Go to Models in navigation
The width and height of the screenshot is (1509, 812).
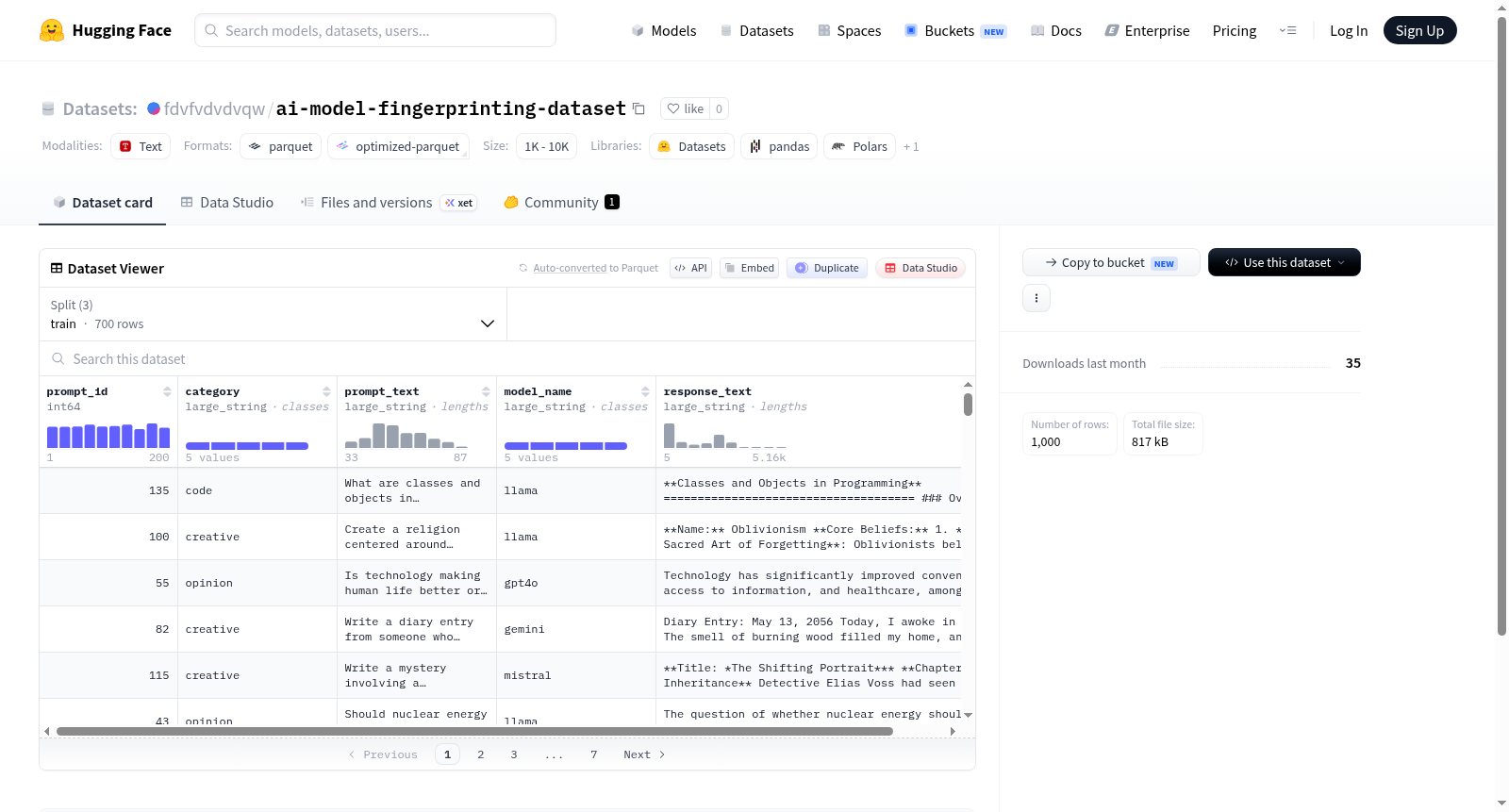664,30
